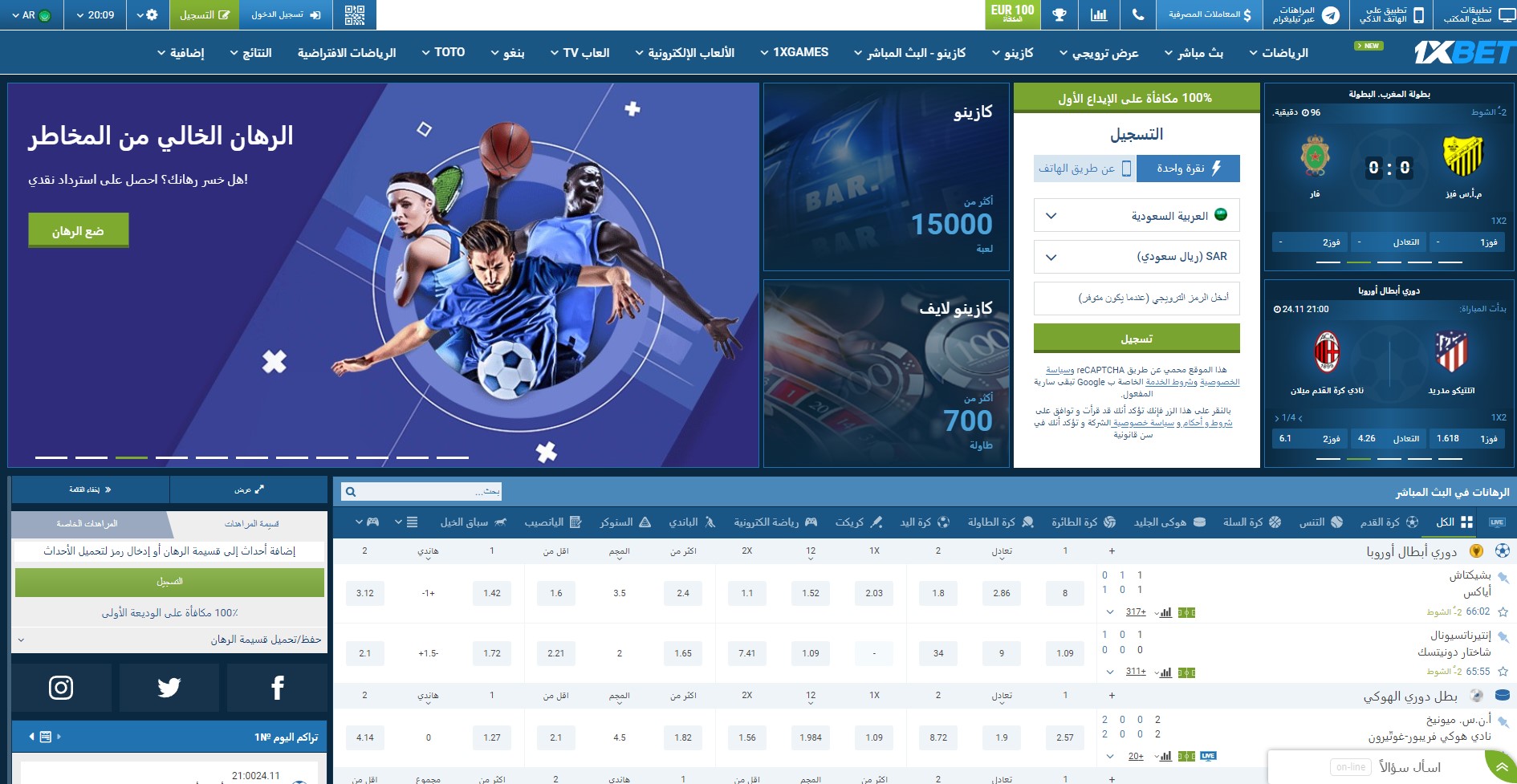Click تسجيل الدخول login button
Image resolution: width=1517 pixels, height=784 pixels.
tap(286, 14)
